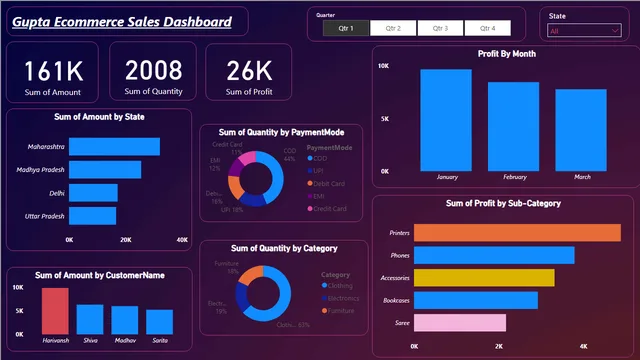Viewport: 640px width, 360px height.
Task: Click the Profit By Month chart title
Action: point(507,54)
